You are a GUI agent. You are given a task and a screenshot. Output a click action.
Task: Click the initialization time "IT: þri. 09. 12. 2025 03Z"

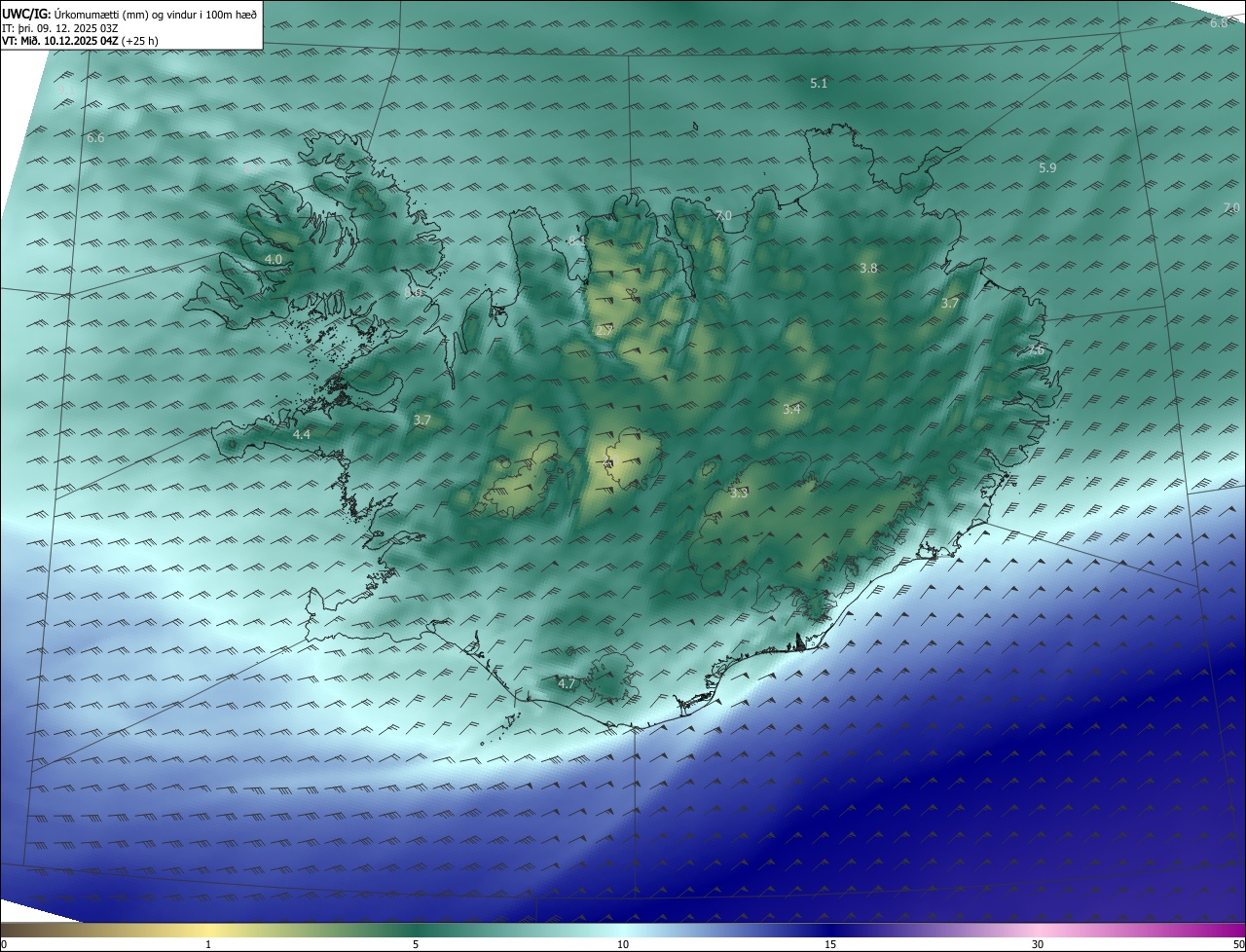[x=60, y=28]
